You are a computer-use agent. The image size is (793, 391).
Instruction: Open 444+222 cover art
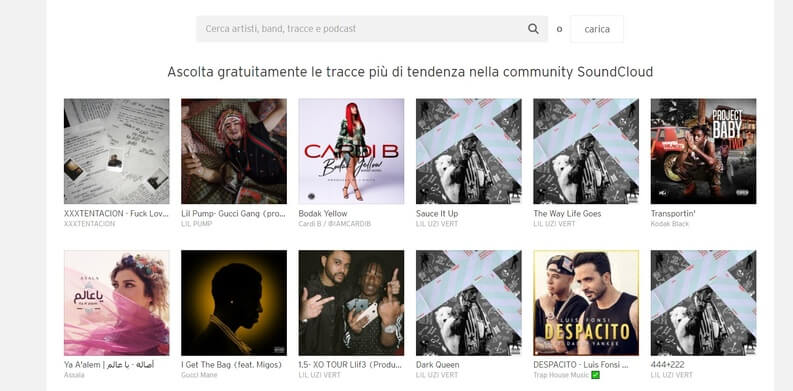703,303
